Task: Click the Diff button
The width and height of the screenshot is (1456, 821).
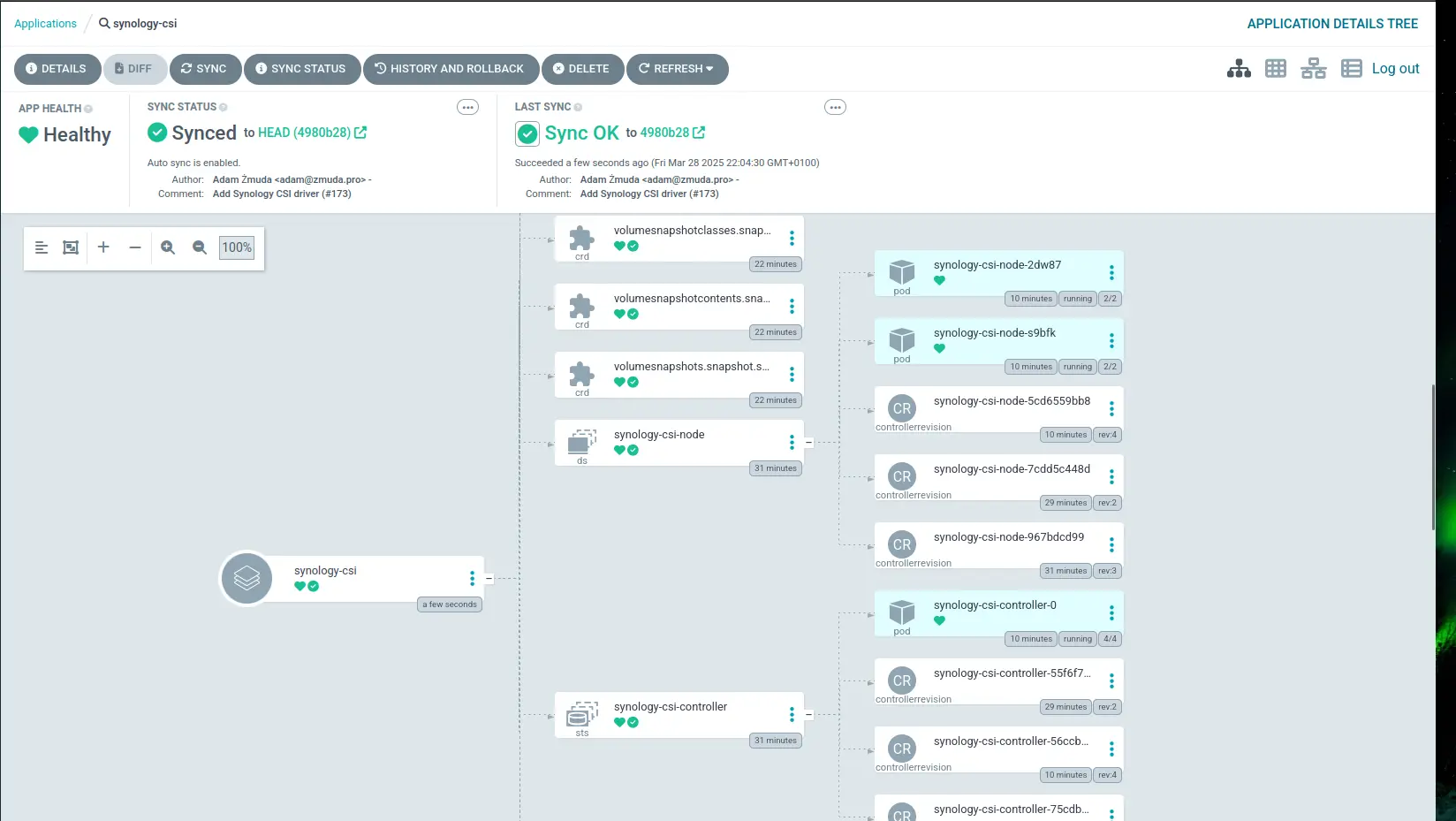Action: (134, 69)
